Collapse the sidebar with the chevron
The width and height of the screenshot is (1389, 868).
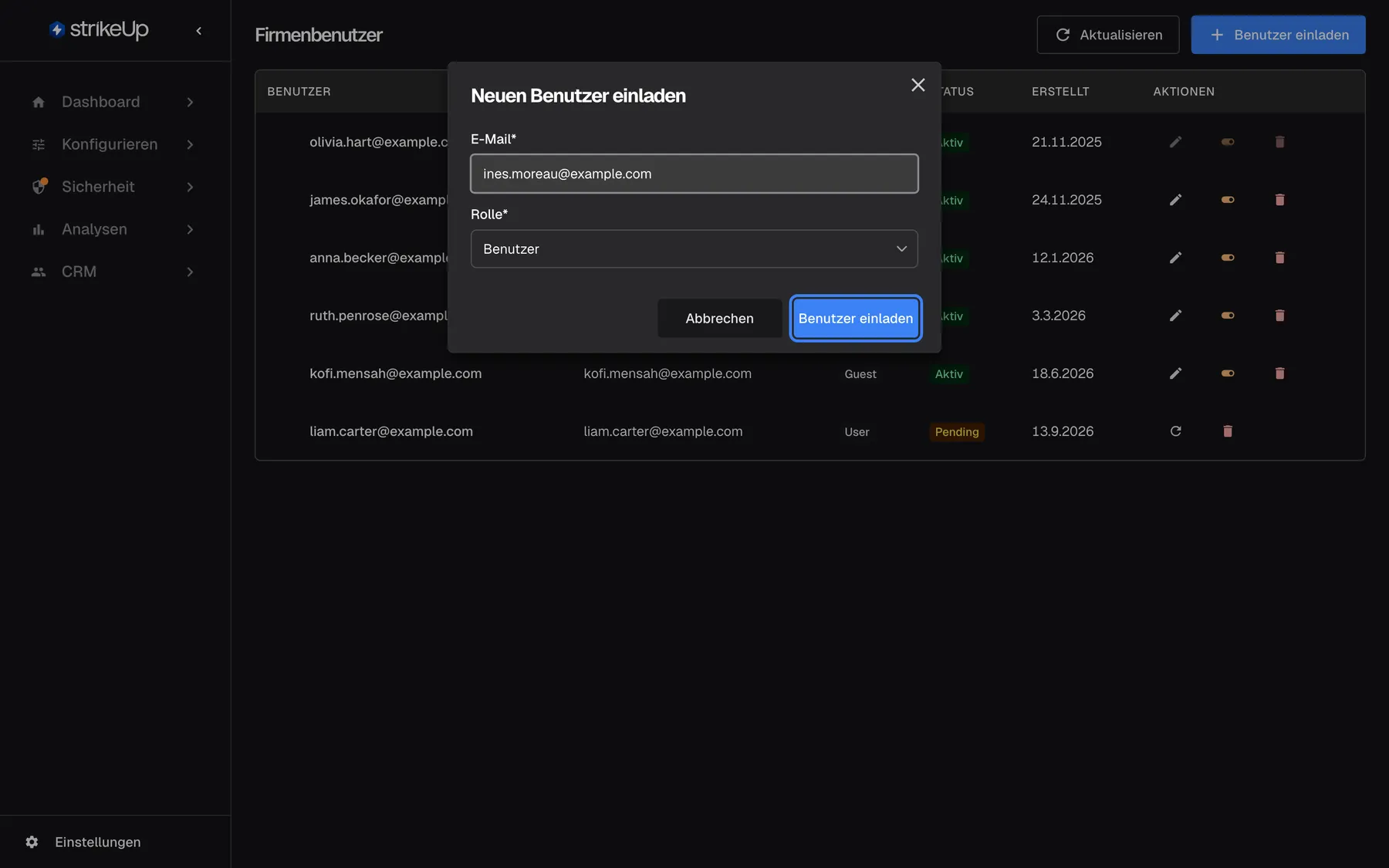click(x=199, y=31)
